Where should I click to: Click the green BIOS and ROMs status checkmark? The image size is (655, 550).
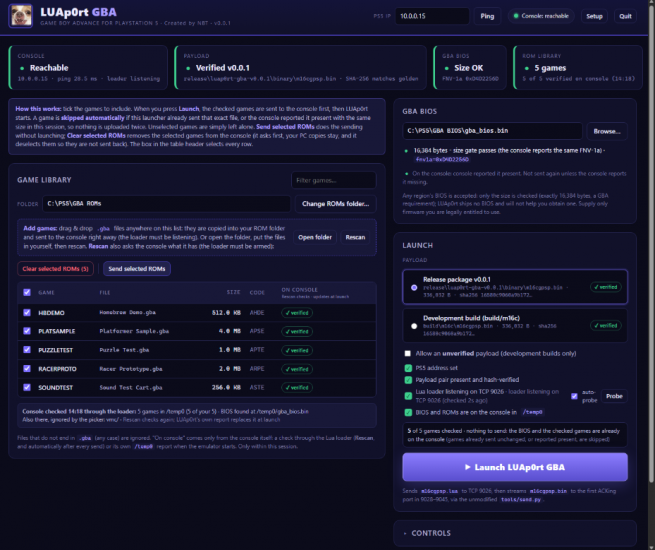408,412
